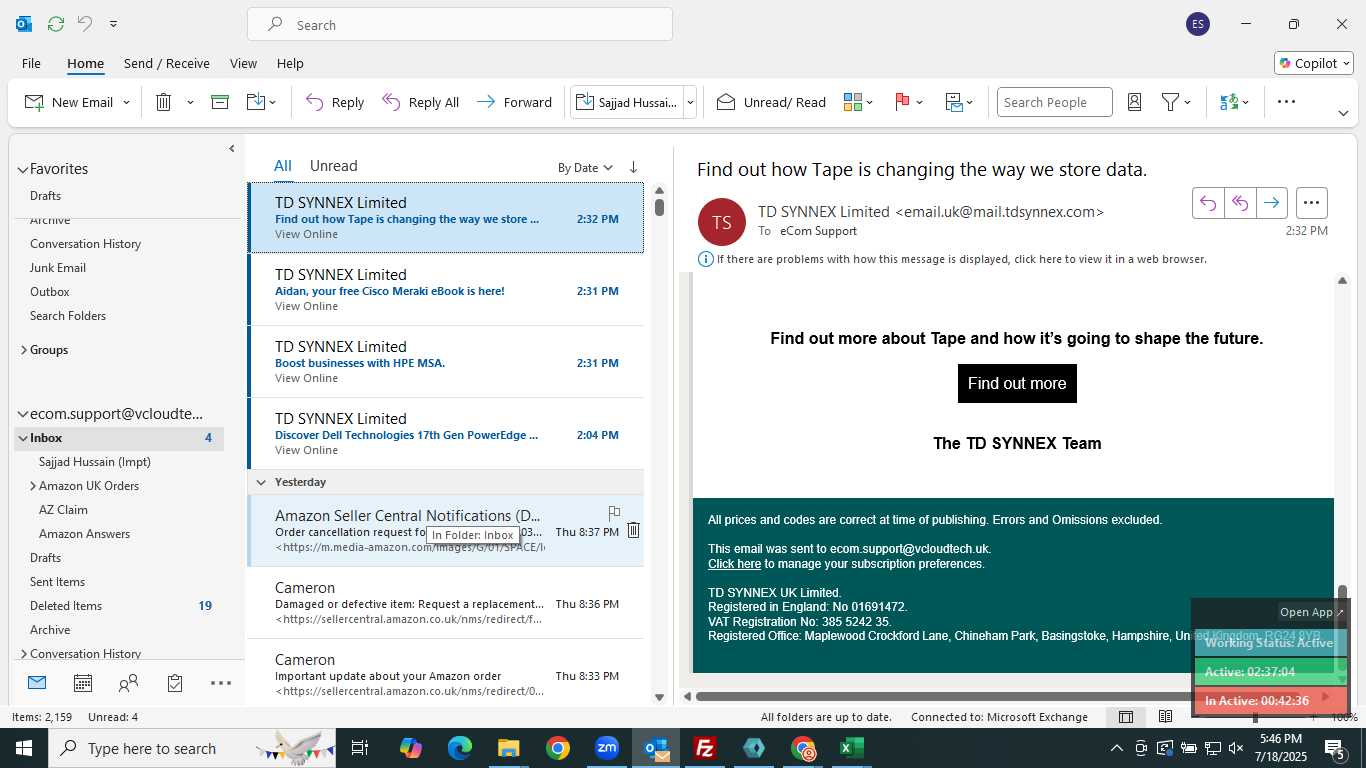Click the Filter Email funnel icon
The width and height of the screenshot is (1366, 768).
pos(1170,102)
